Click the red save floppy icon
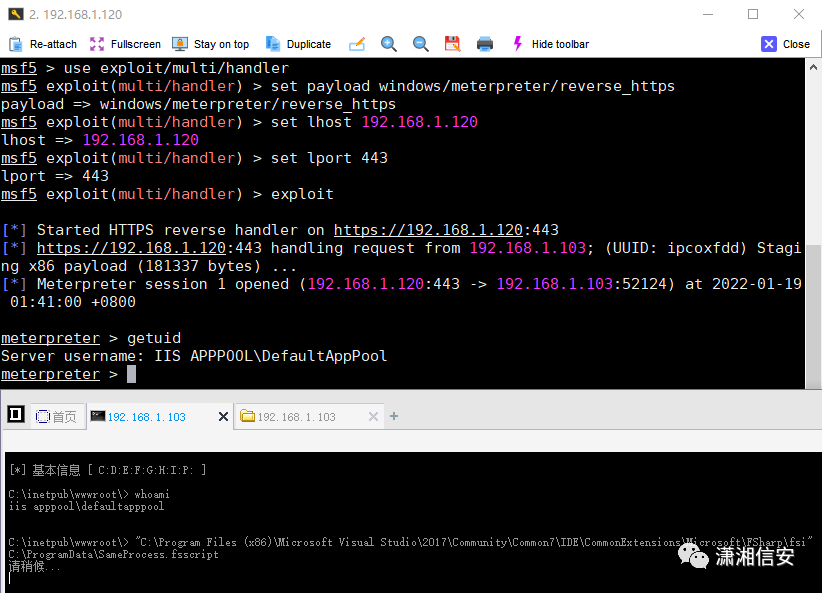Viewport: 822px width, 593px height. (x=452, y=44)
